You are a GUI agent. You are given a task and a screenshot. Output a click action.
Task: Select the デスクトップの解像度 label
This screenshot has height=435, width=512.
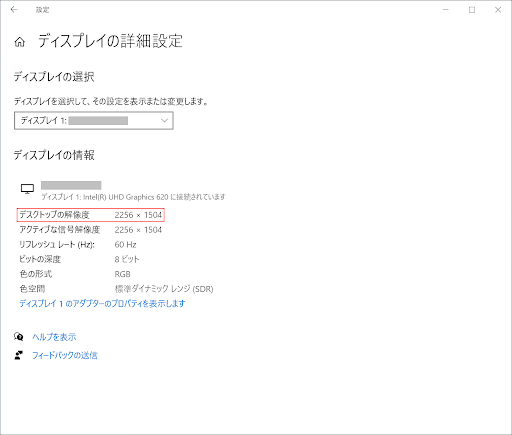click(54, 215)
